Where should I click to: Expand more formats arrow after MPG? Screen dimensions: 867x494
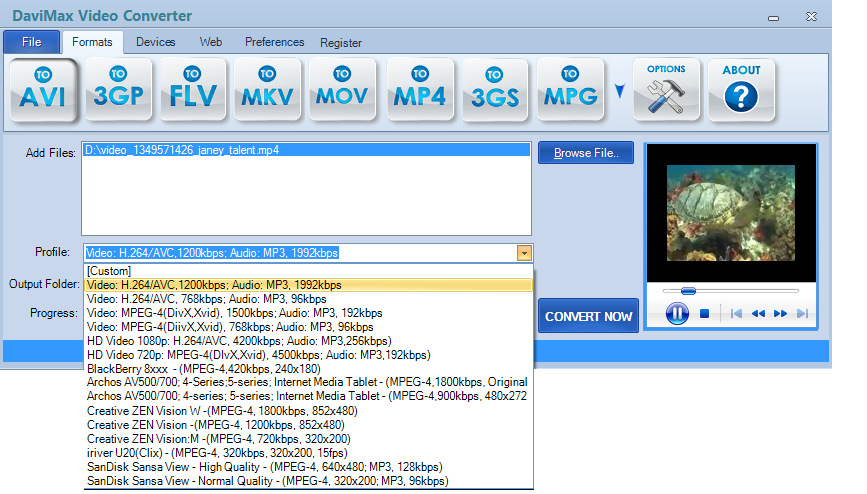(x=619, y=92)
